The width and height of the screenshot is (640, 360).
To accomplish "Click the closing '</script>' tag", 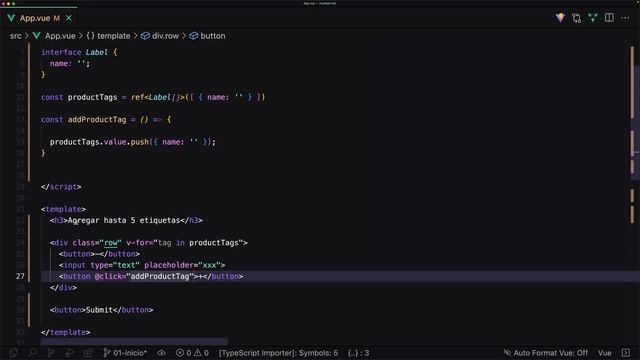I will coord(61,187).
